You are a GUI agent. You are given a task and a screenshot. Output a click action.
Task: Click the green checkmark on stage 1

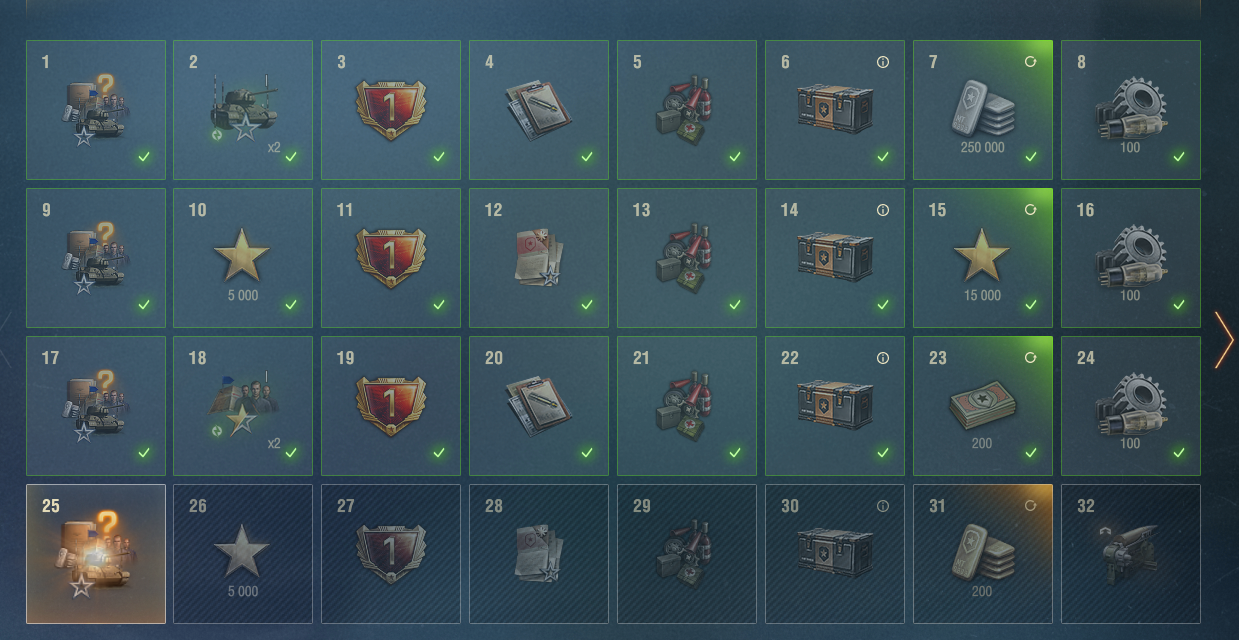(144, 157)
